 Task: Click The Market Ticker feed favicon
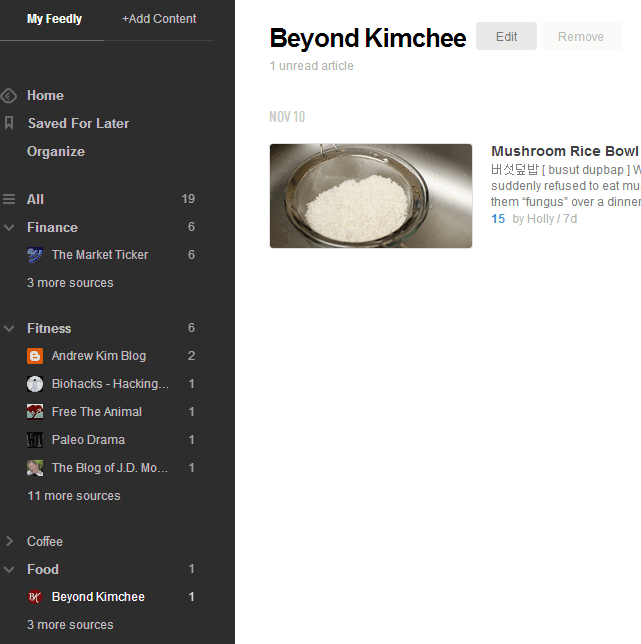(35, 255)
